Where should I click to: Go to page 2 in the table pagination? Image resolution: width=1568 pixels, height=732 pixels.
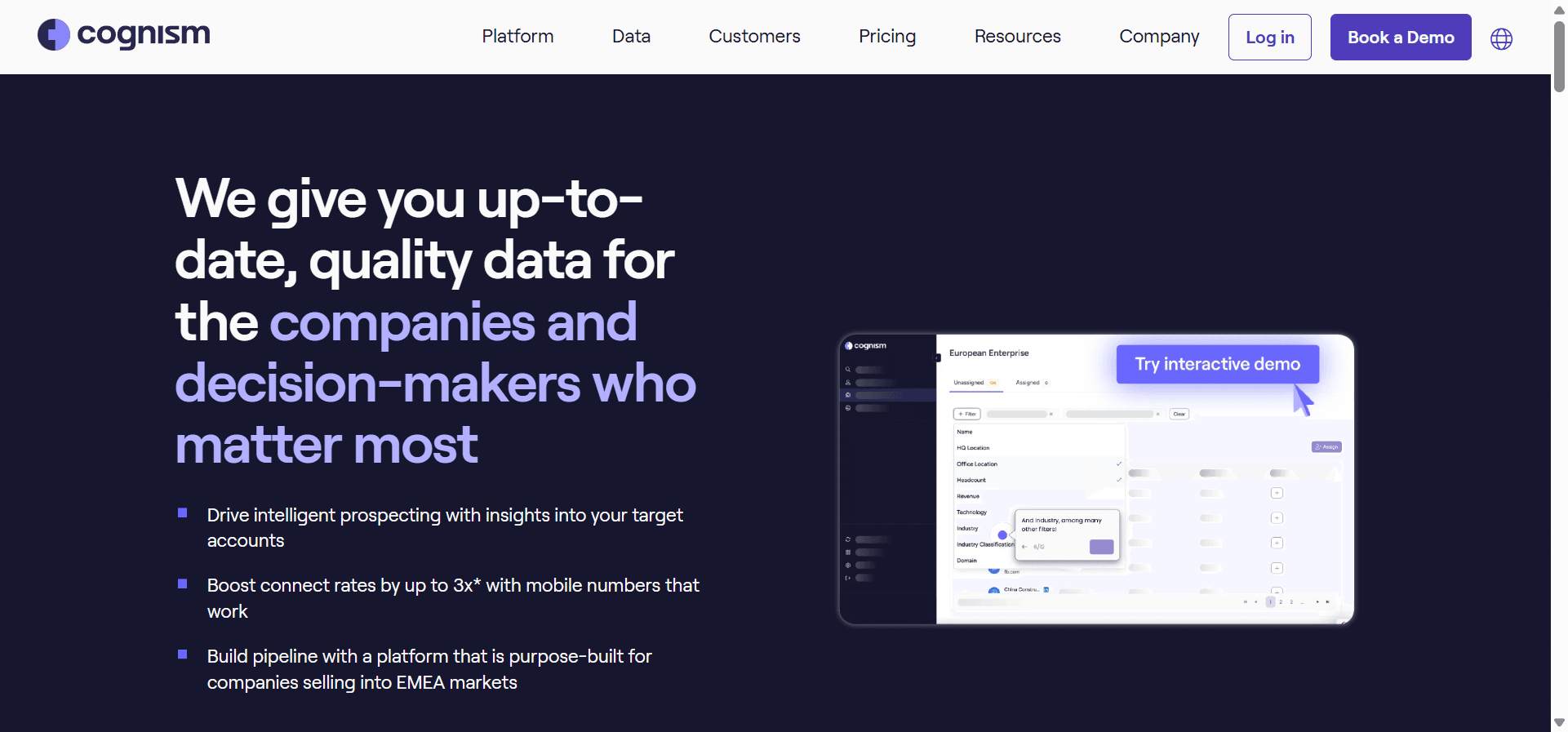coord(1281,602)
